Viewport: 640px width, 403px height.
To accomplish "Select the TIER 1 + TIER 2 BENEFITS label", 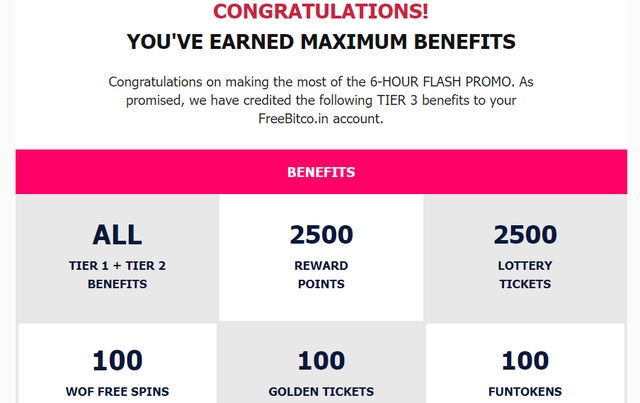I will point(117,275).
